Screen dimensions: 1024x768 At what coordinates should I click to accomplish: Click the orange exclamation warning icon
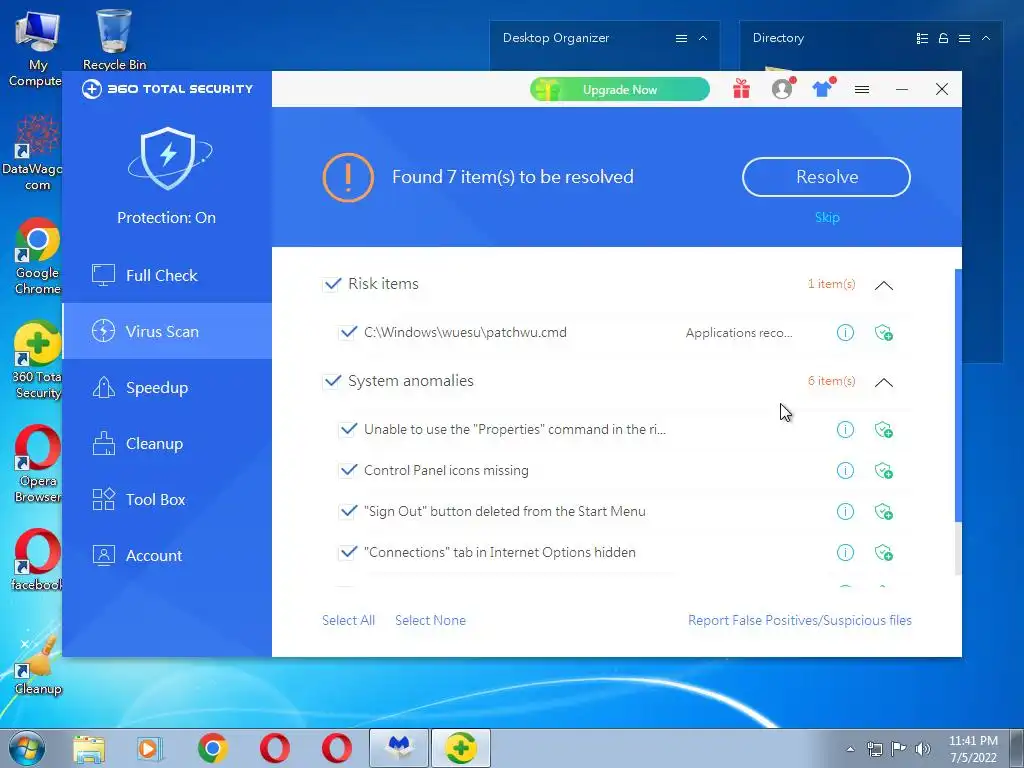point(348,177)
